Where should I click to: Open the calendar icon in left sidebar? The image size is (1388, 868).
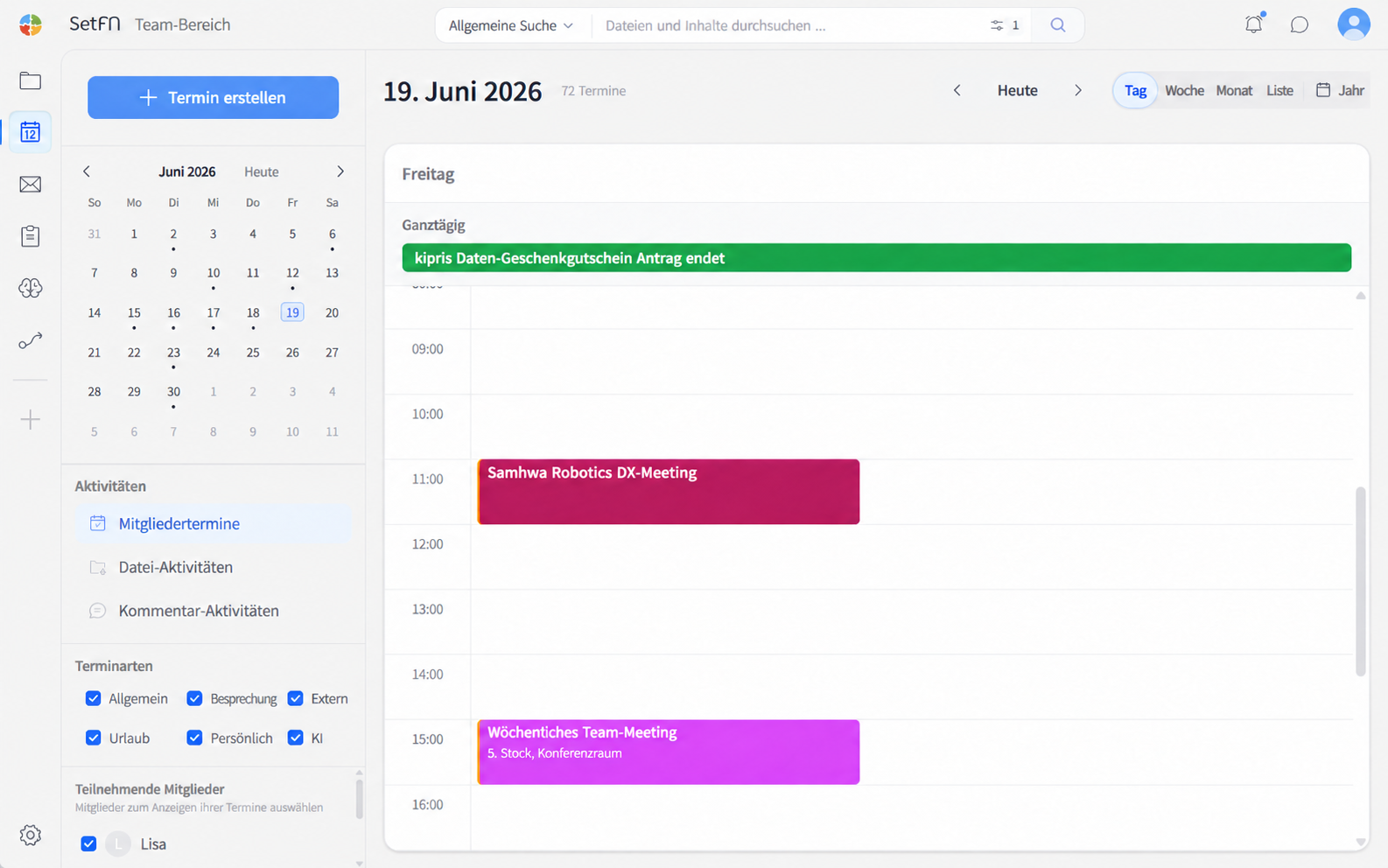pyautogui.click(x=31, y=132)
